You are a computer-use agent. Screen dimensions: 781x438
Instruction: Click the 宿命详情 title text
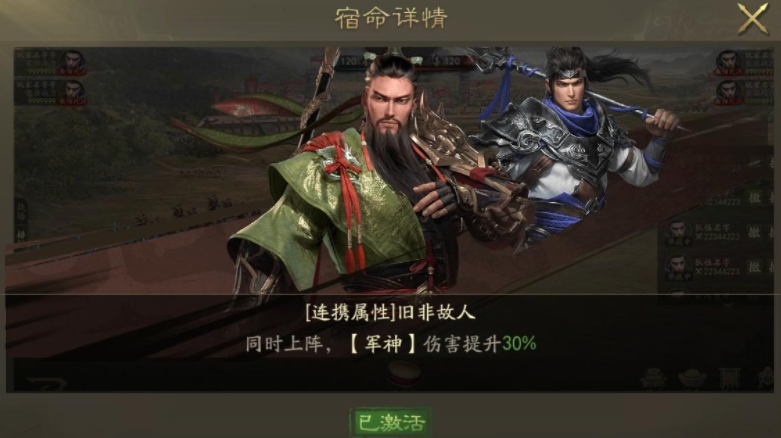[x=391, y=18]
